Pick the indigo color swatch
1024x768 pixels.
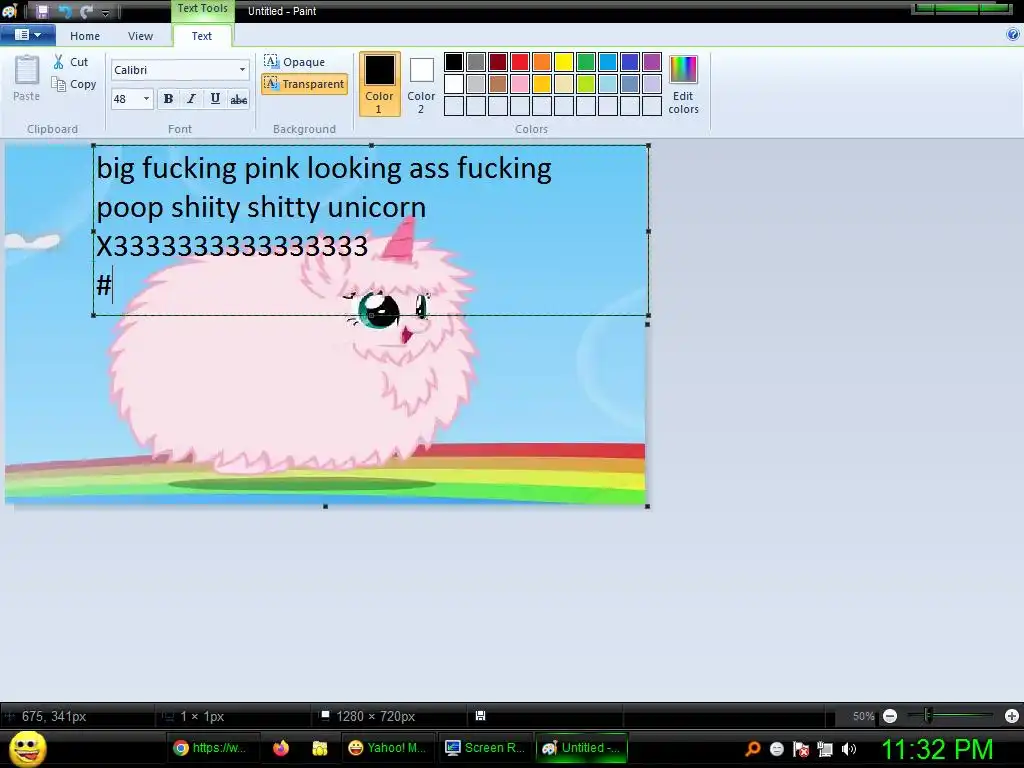630,62
